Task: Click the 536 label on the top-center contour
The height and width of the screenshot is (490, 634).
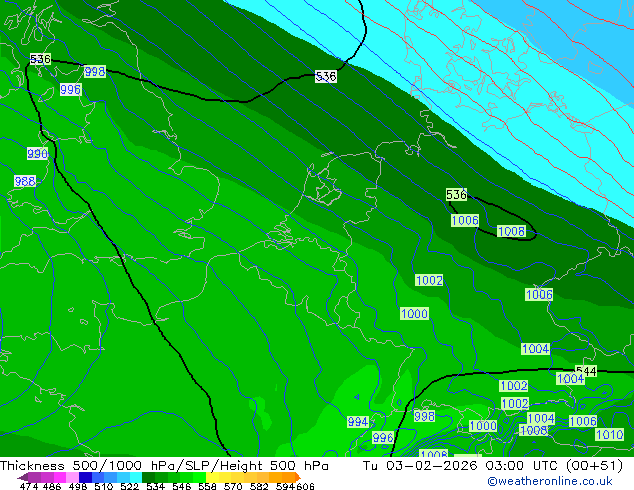Action: tap(326, 76)
